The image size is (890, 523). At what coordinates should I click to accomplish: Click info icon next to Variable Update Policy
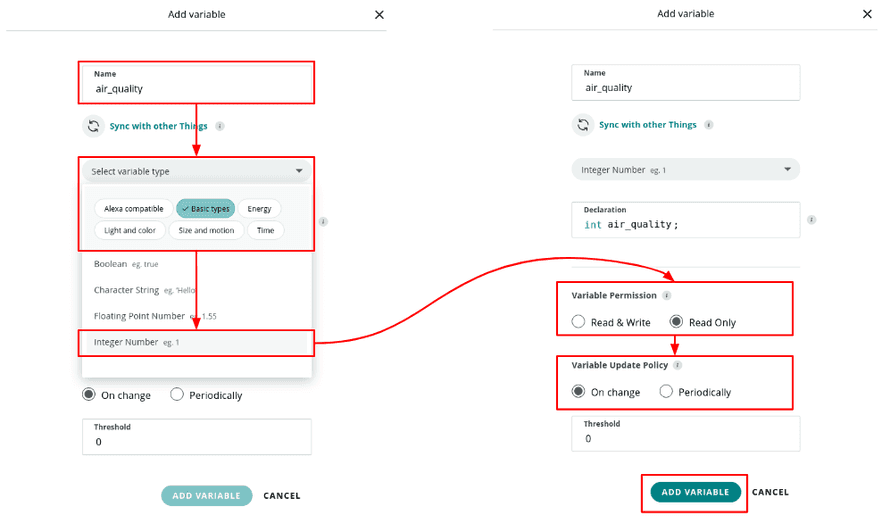677,365
